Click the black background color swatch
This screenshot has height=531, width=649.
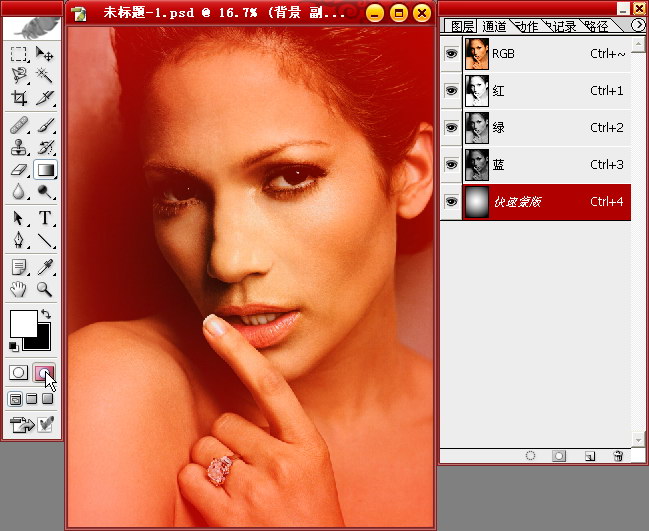point(41,342)
